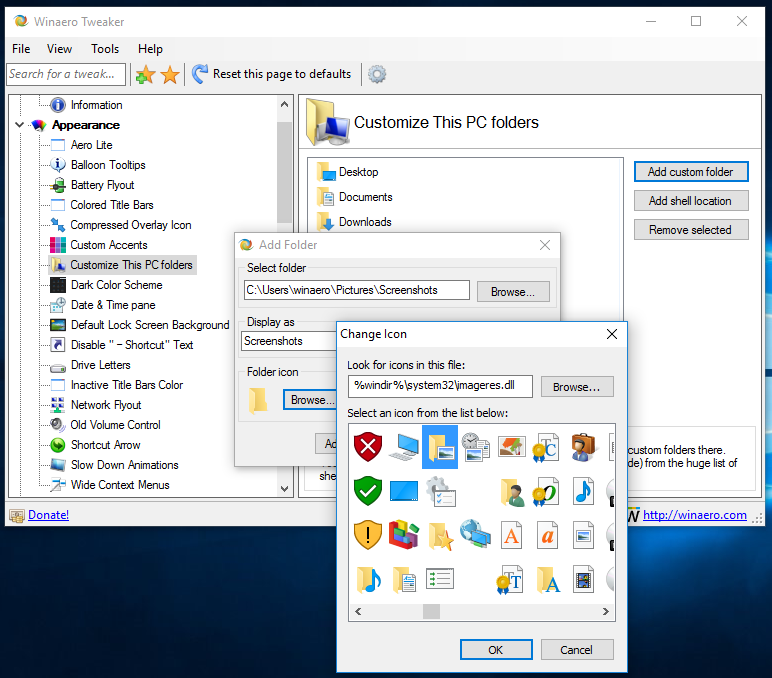Screen dimensions: 772x678
Task: Pick the green checklist document icon
Action: click(x=440, y=579)
